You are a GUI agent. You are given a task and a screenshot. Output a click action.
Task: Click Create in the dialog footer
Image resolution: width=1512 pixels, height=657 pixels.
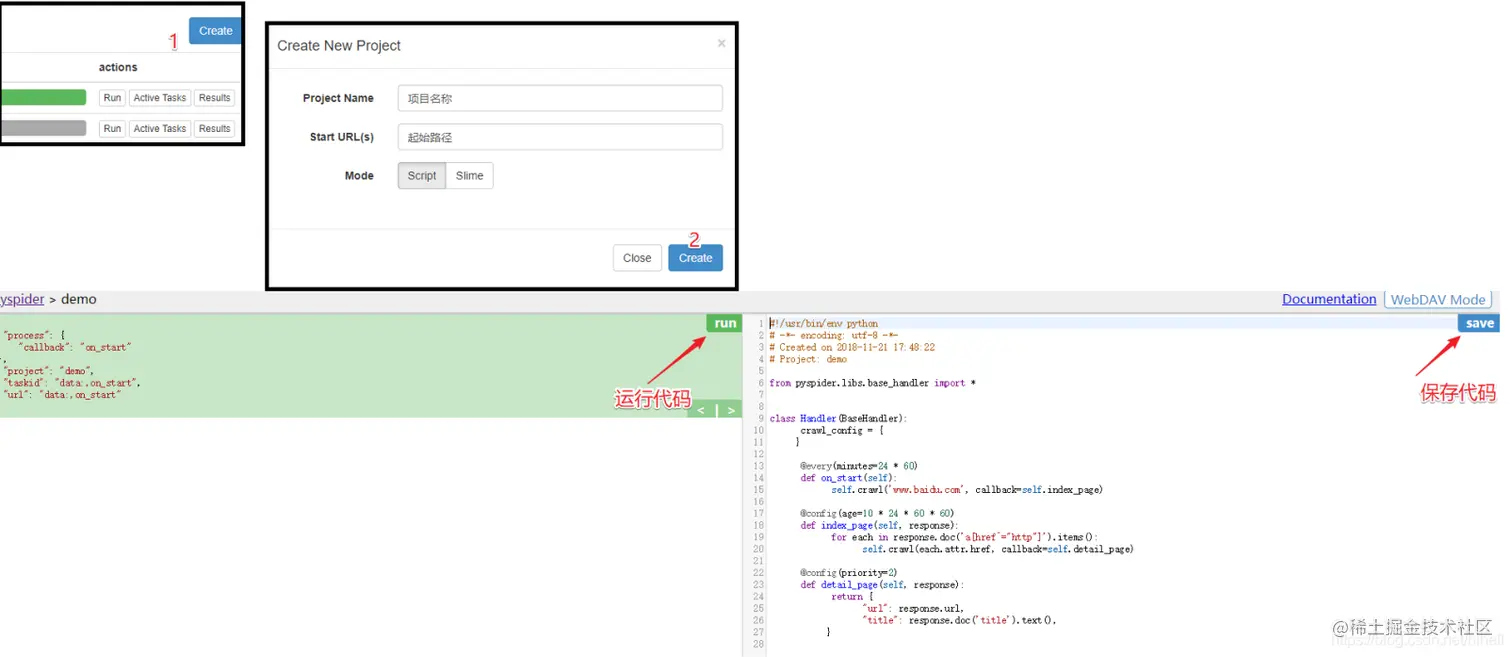coord(695,258)
